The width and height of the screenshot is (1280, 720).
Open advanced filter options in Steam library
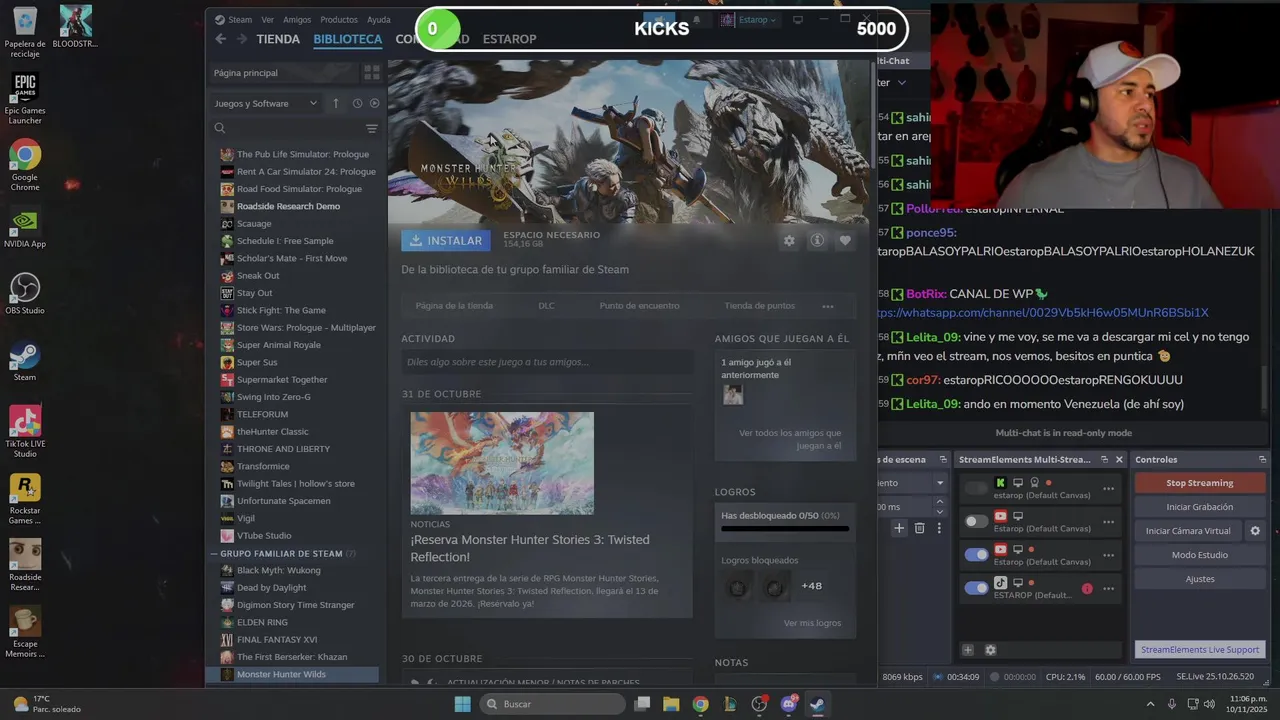(371, 128)
